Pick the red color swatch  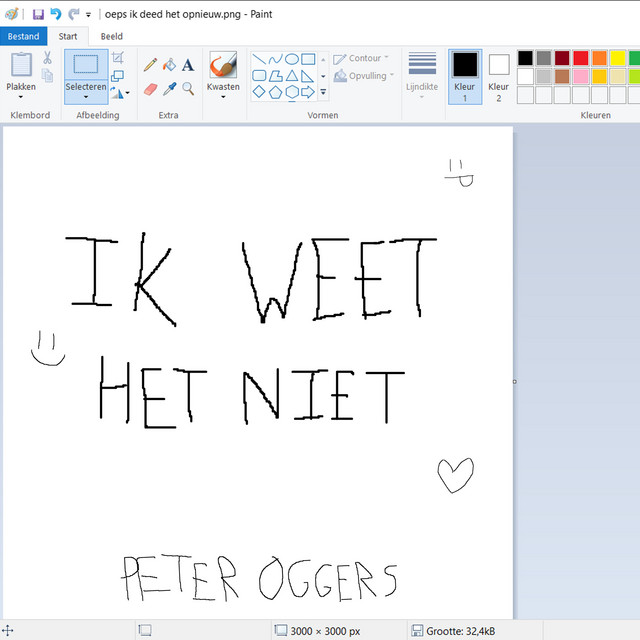[581, 58]
